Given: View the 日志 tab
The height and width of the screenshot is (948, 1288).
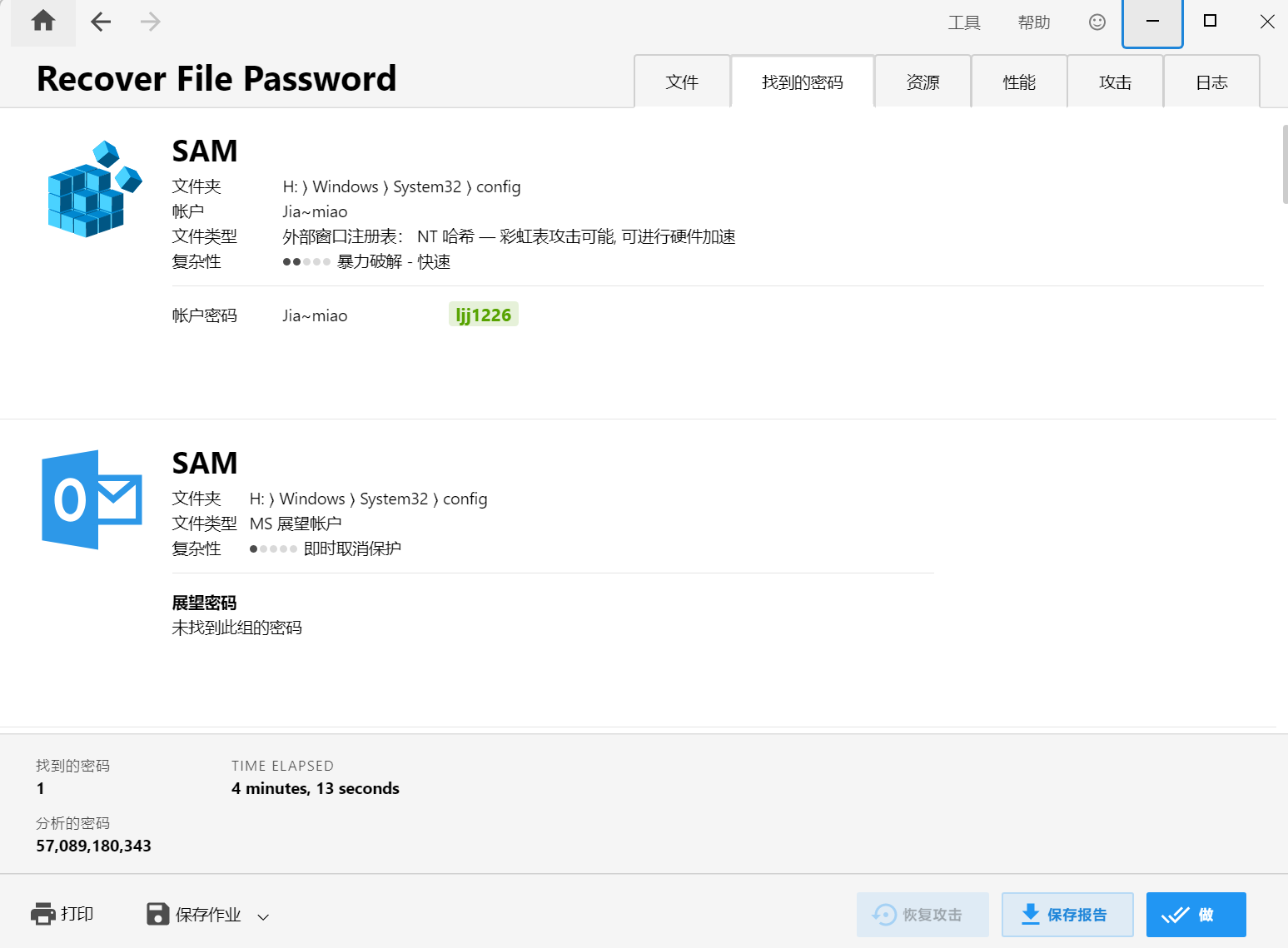Looking at the screenshot, I should pos(1211,82).
